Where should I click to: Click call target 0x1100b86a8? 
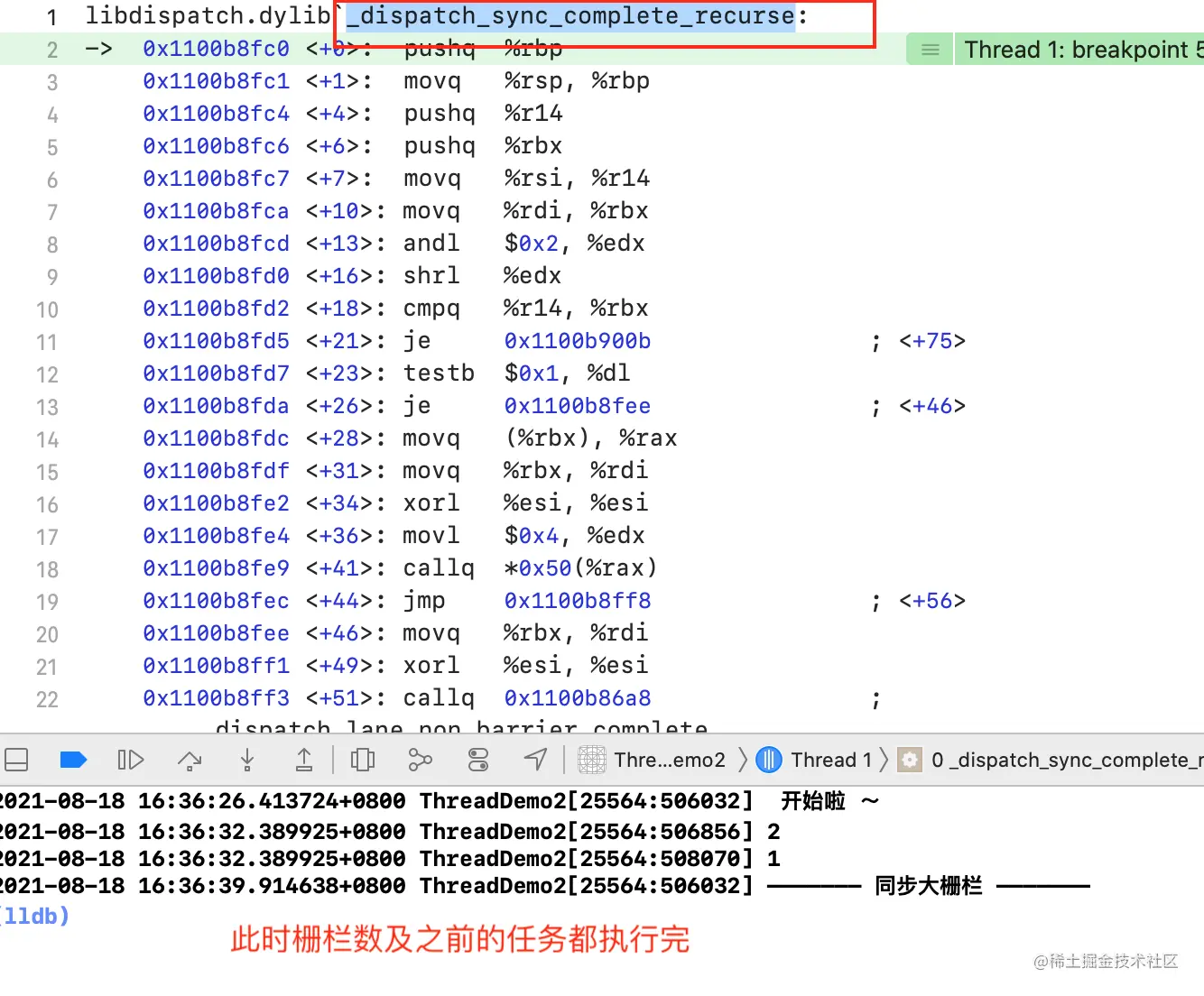[578, 698]
